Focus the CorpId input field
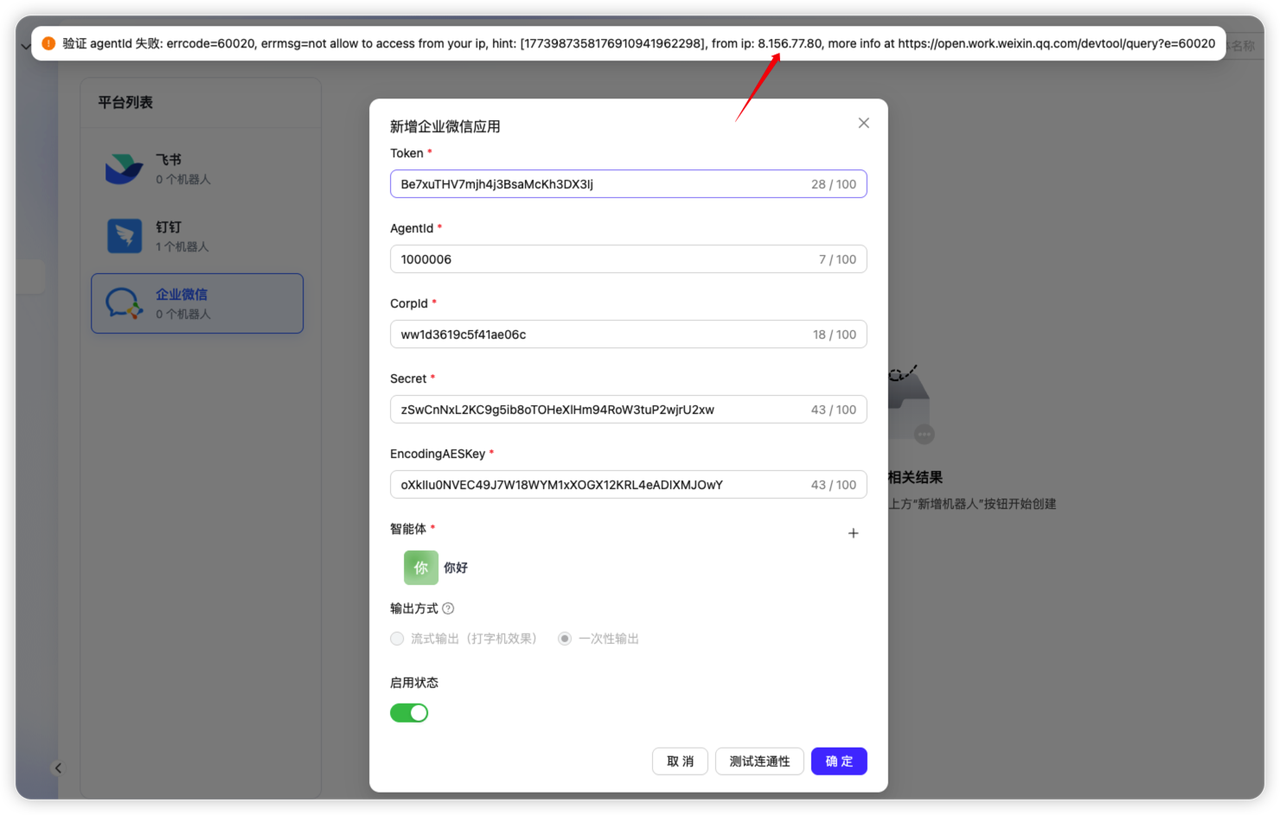This screenshot has height=815, width=1280. 628,334
